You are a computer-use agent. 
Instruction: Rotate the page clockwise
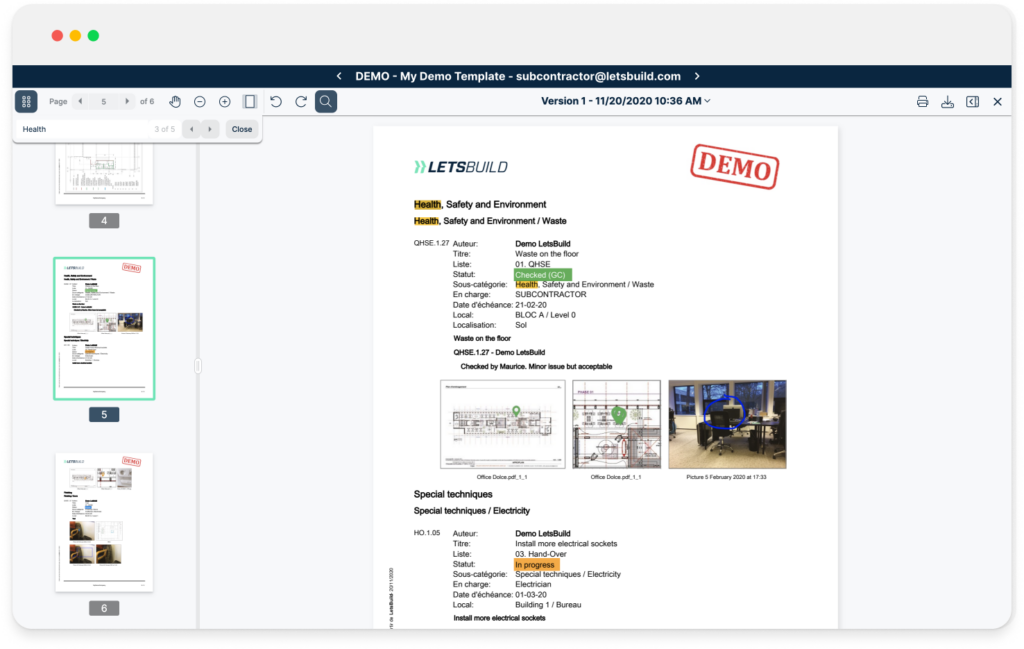tap(301, 101)
